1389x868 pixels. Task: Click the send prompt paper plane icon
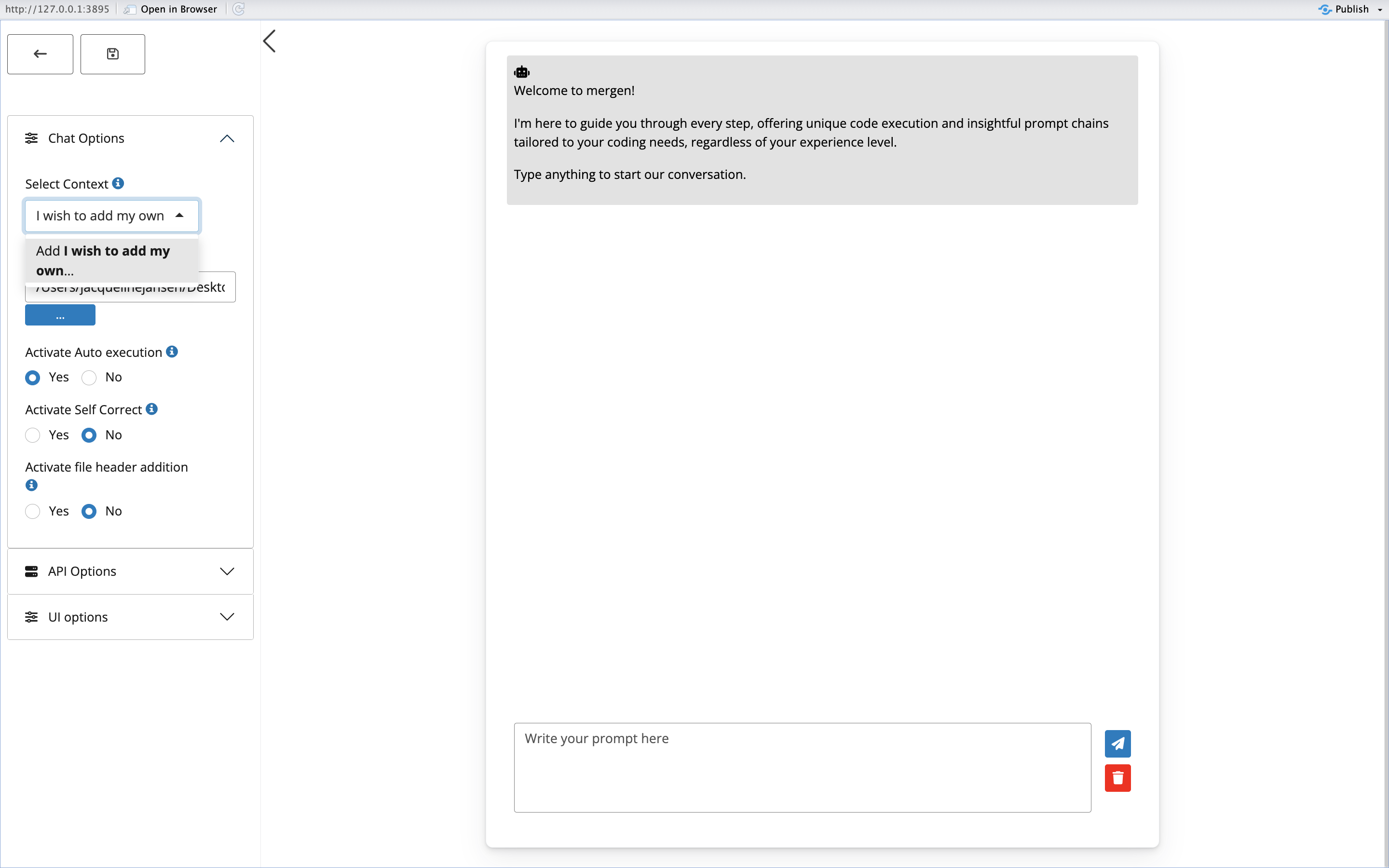[x=1117, y=744]
